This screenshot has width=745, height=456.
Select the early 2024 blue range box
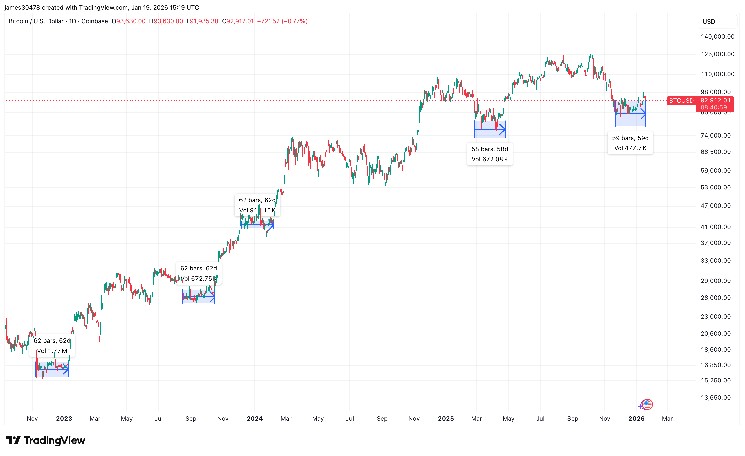[256, 222]
